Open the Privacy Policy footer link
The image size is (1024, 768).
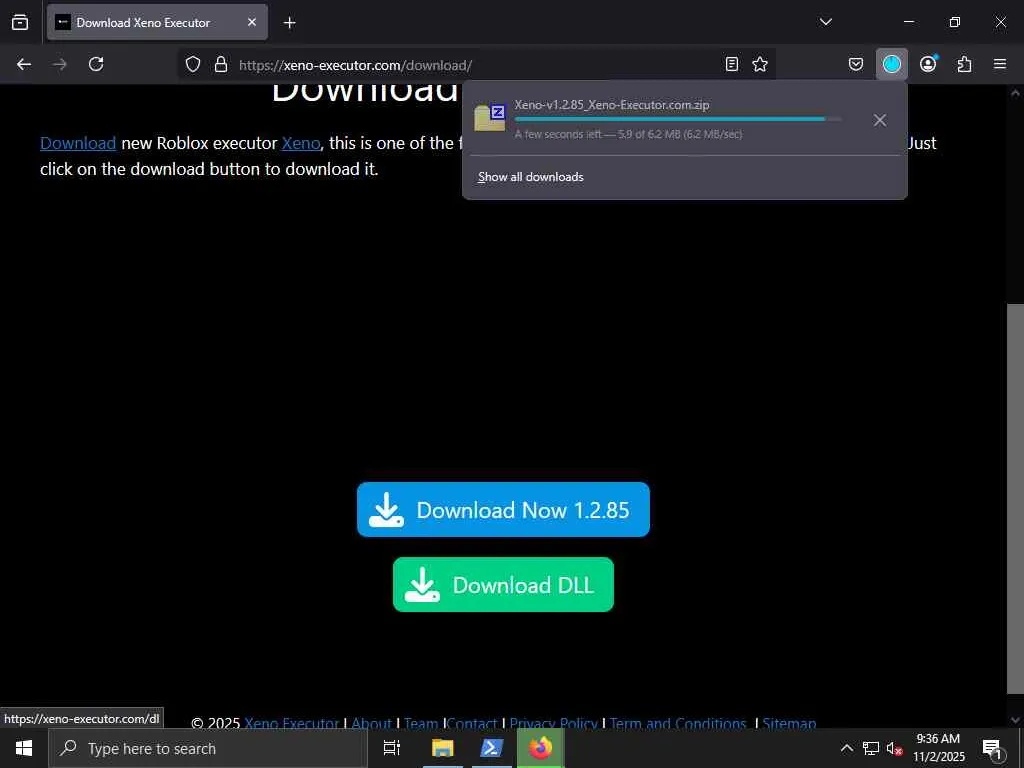pos(553,723)
